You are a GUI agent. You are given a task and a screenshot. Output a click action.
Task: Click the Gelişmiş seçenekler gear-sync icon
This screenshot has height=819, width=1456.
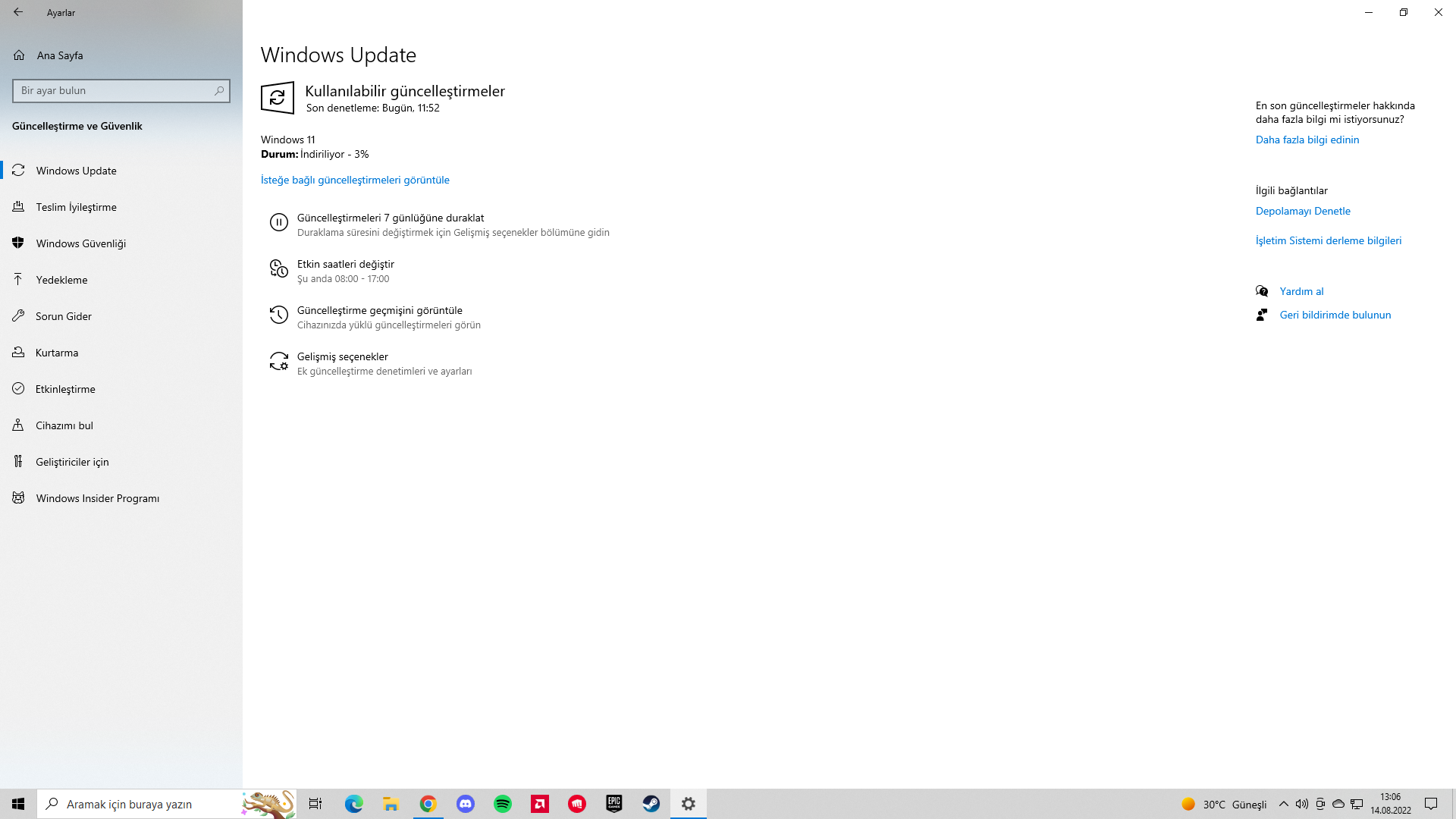coord(278,361)
